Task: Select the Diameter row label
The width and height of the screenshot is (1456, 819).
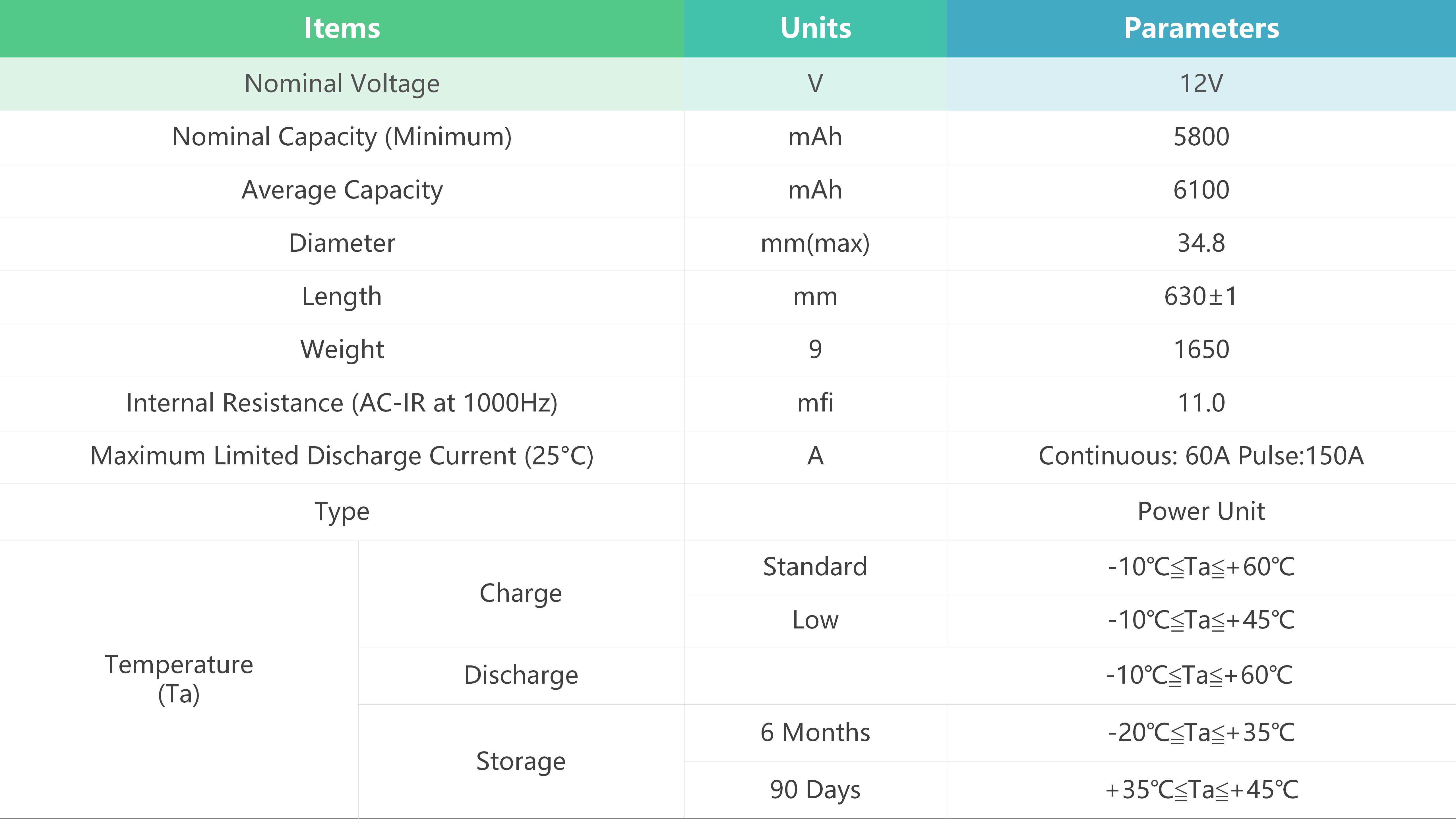Action: click(342, 244)
